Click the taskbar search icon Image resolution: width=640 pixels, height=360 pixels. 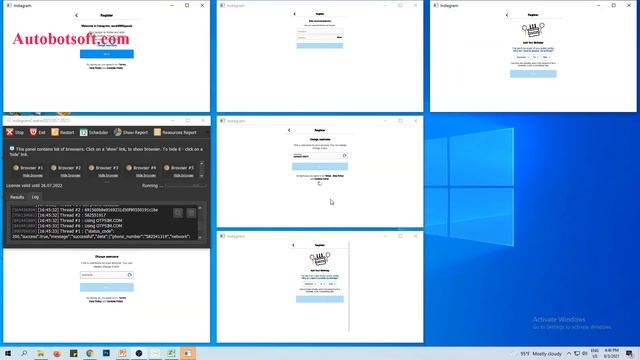point(24,353)
